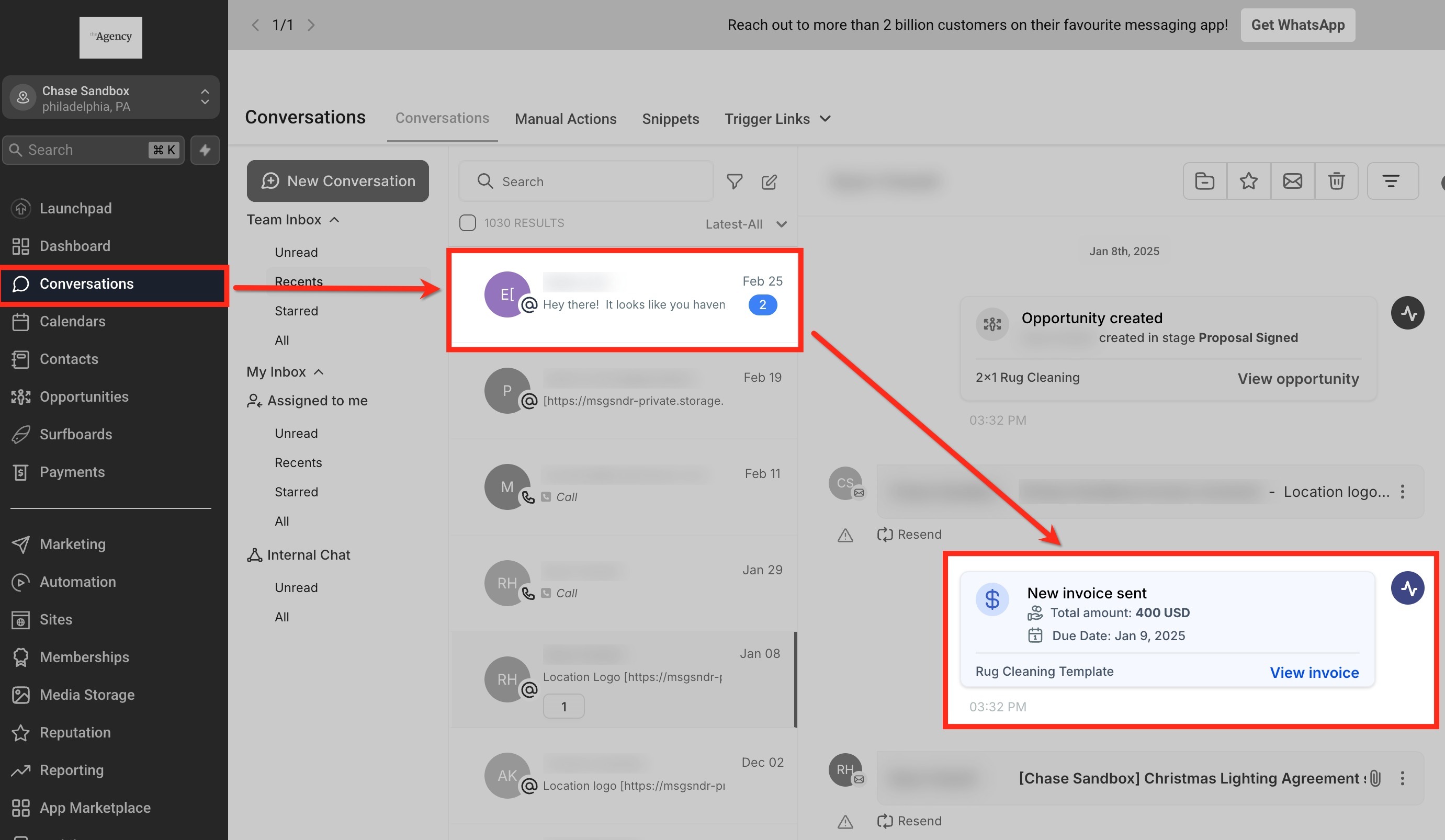Check the 1030 results select-all checkbox

click(x=467, y=223)
